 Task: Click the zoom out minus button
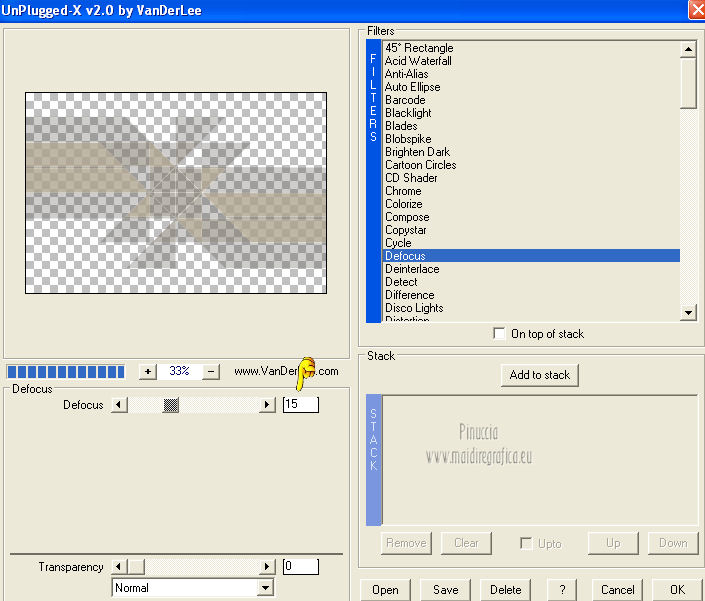211,371
